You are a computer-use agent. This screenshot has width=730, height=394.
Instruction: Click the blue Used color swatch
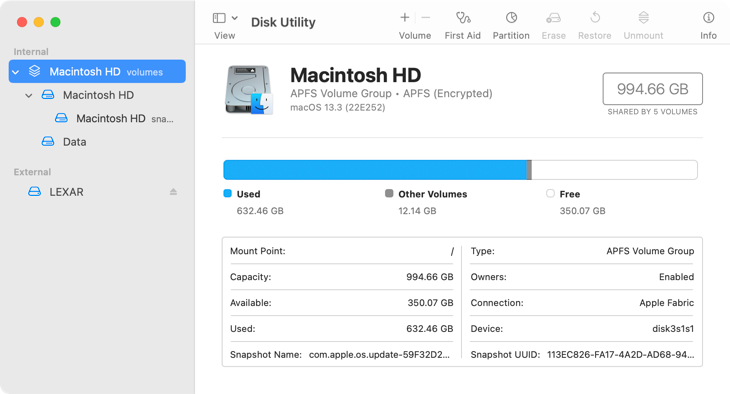228,193
